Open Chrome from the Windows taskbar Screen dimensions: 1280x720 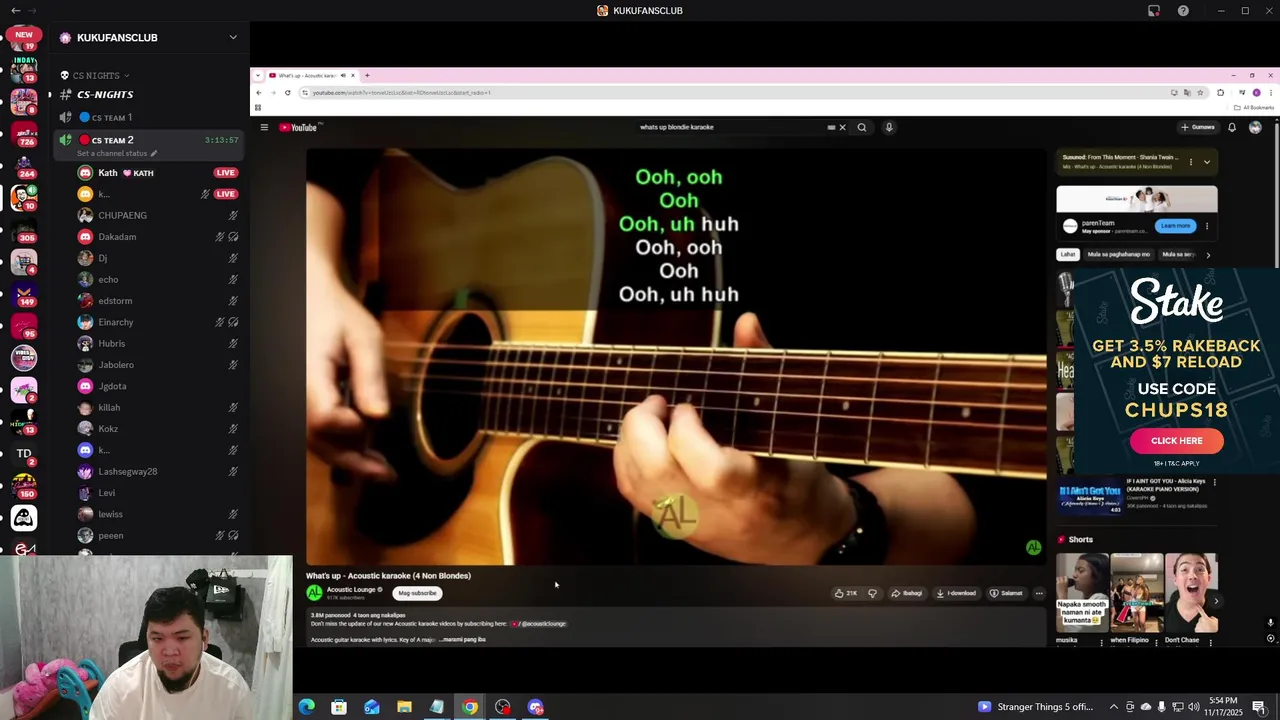click(469, 707)
